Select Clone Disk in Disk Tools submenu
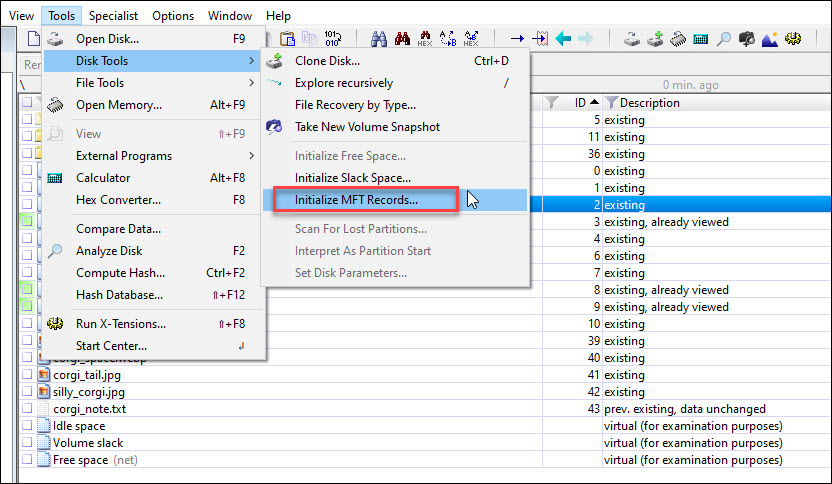 coord(328,61)
